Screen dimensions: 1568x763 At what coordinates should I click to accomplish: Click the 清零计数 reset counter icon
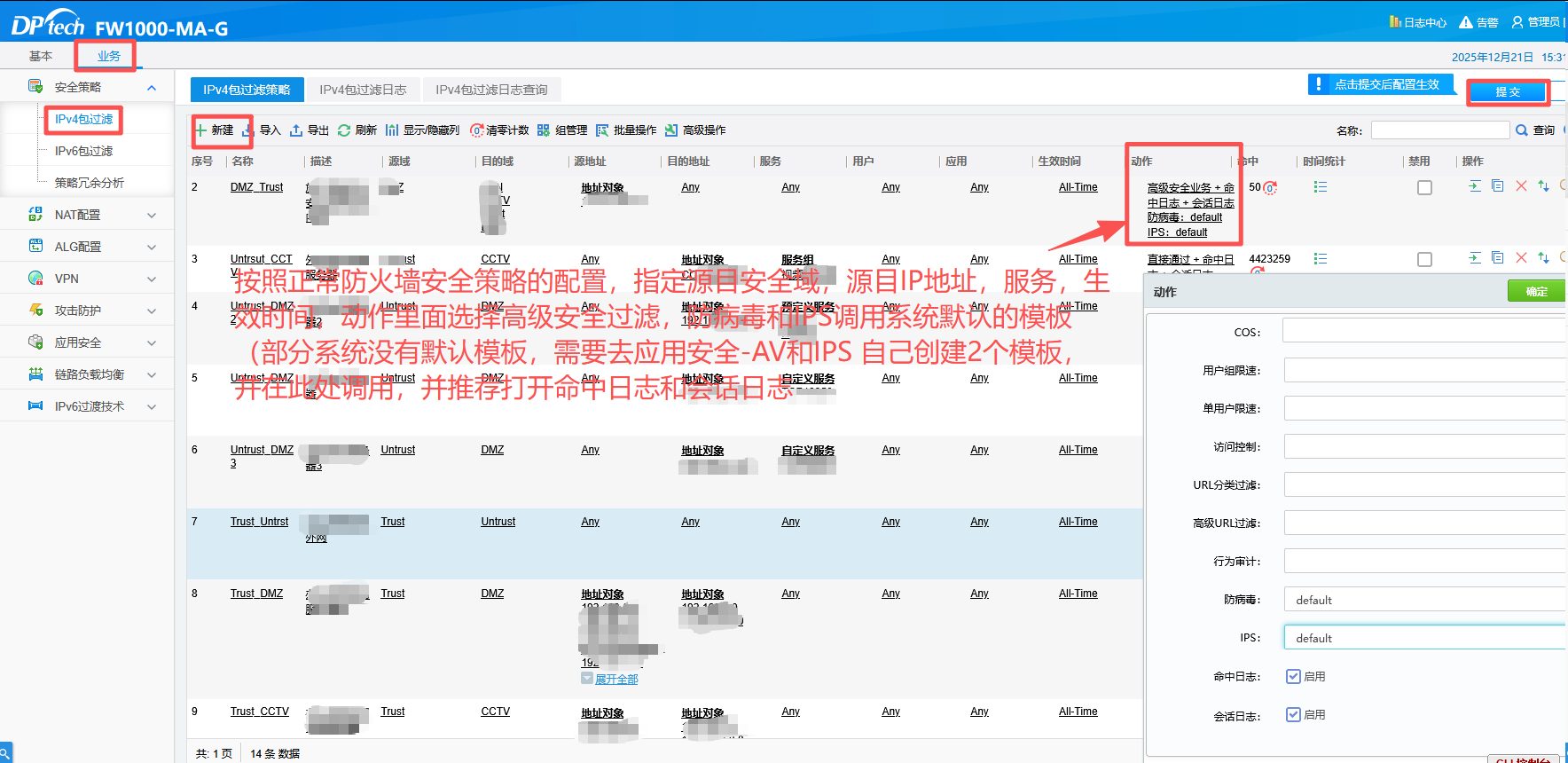[476, 130]
